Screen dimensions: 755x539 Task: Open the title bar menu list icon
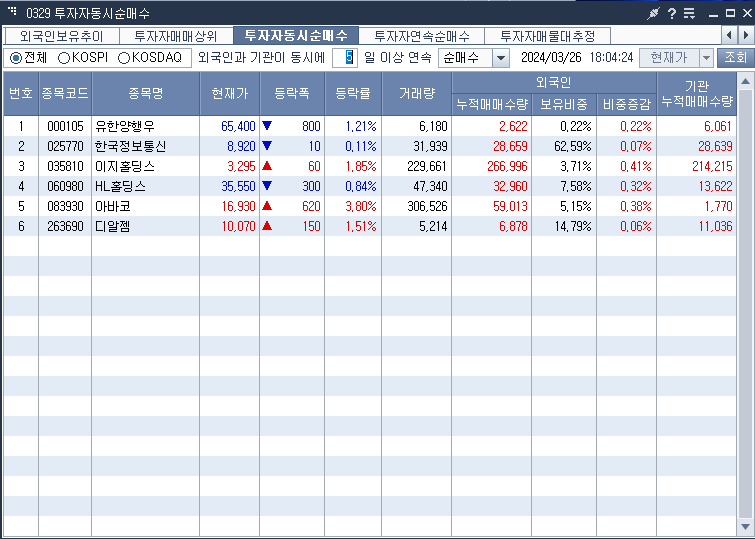pos(689,13)
